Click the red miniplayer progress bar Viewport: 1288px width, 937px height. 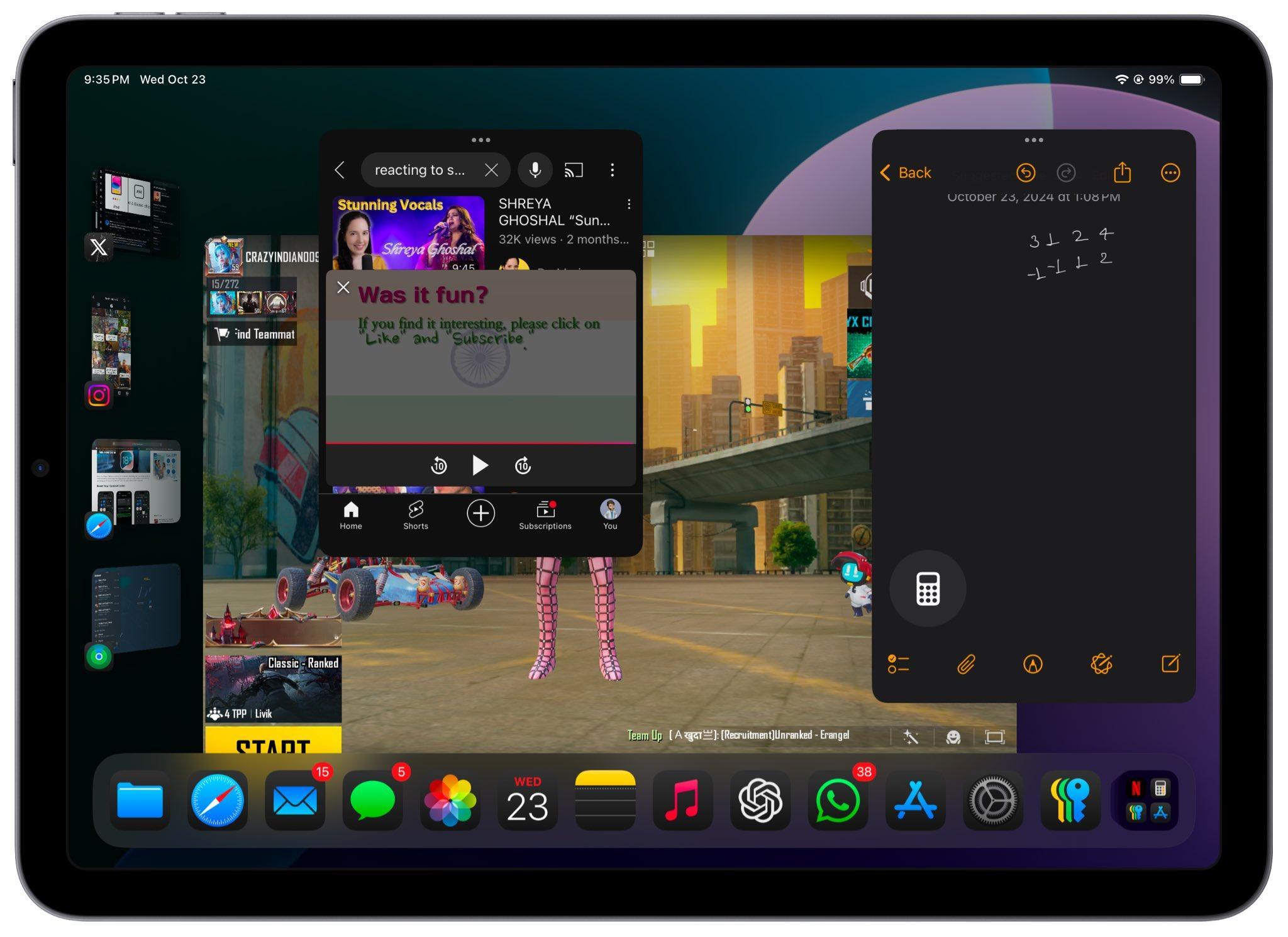(x=480, y=443)
